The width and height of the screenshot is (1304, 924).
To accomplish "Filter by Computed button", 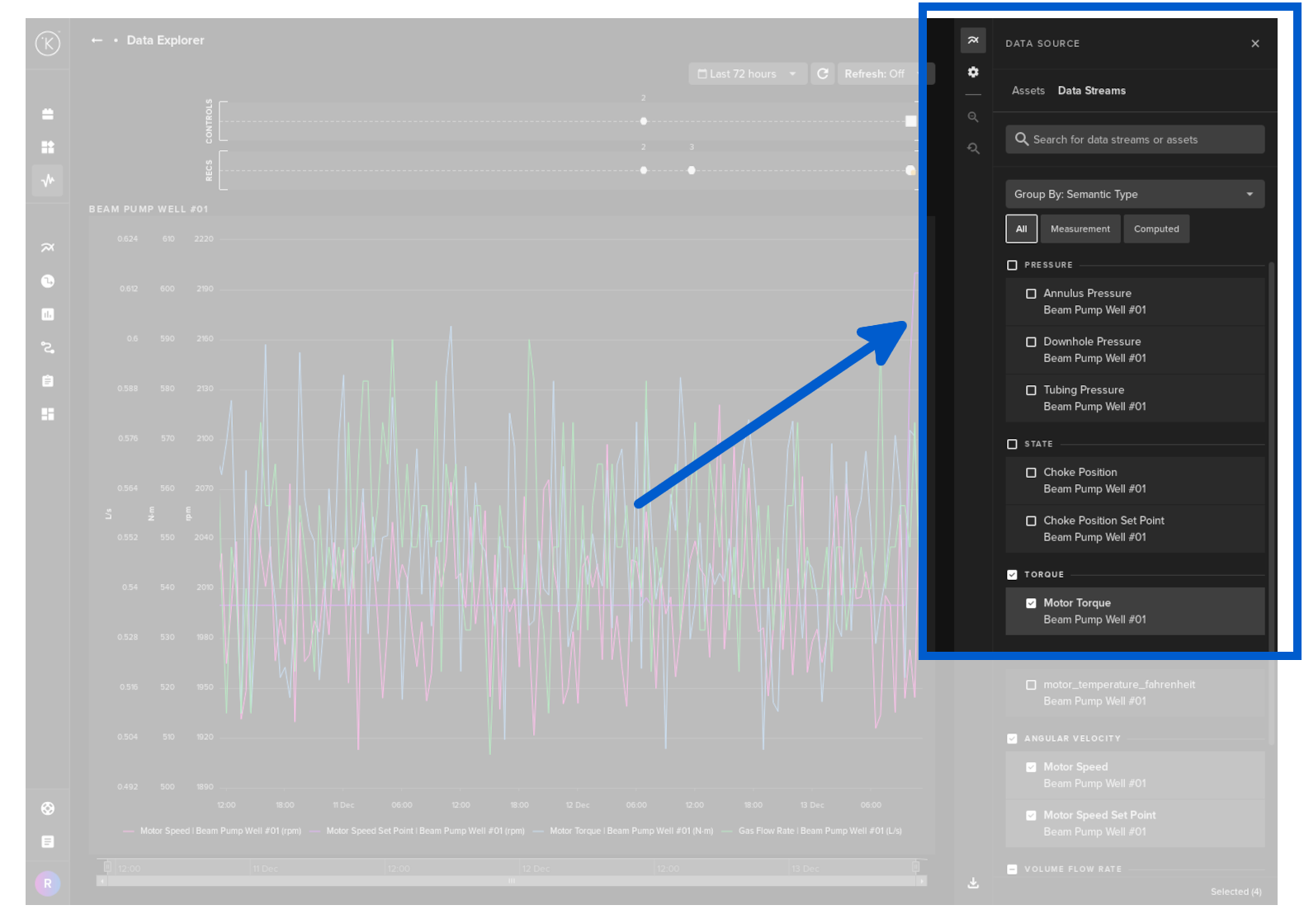I will (1155, 229).
